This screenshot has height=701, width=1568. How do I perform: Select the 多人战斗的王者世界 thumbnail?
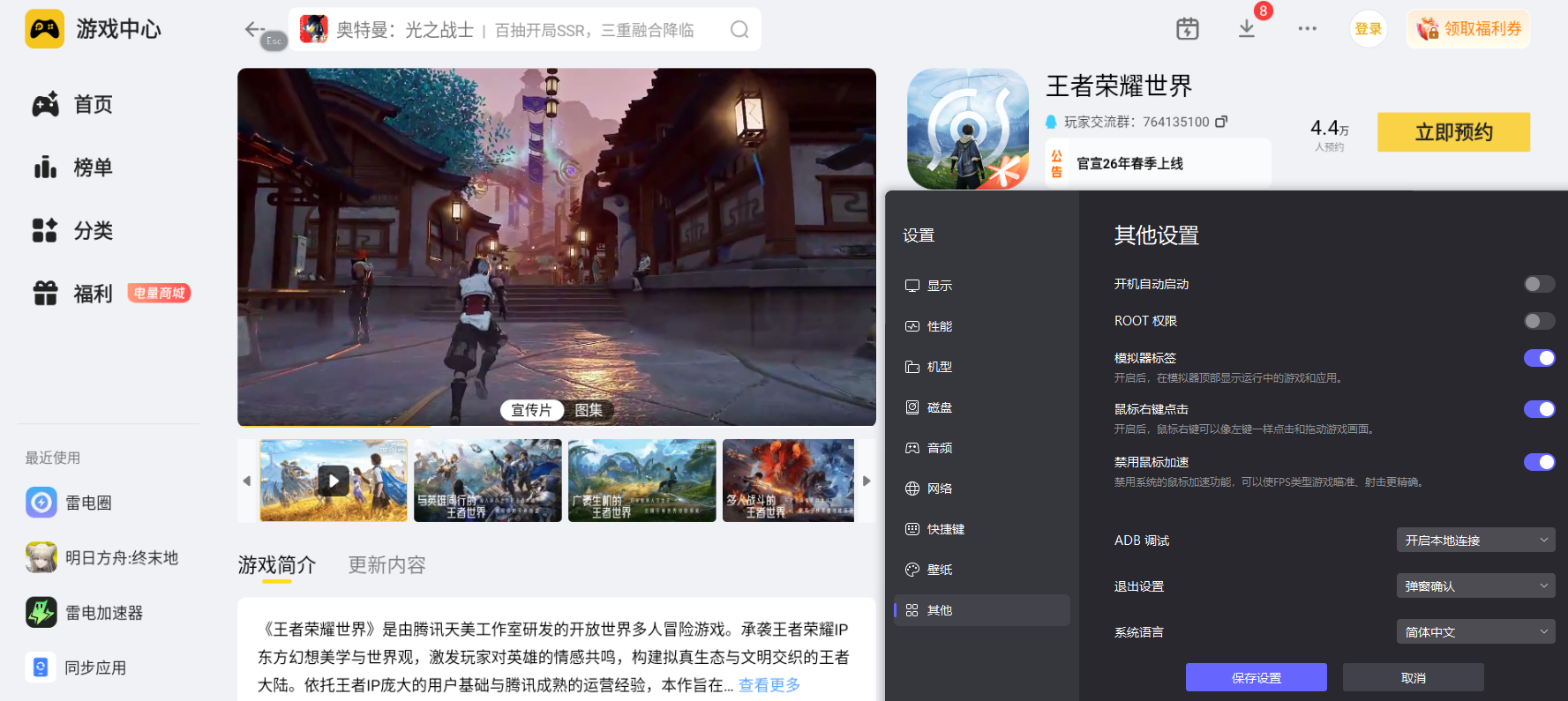point(788,481)
